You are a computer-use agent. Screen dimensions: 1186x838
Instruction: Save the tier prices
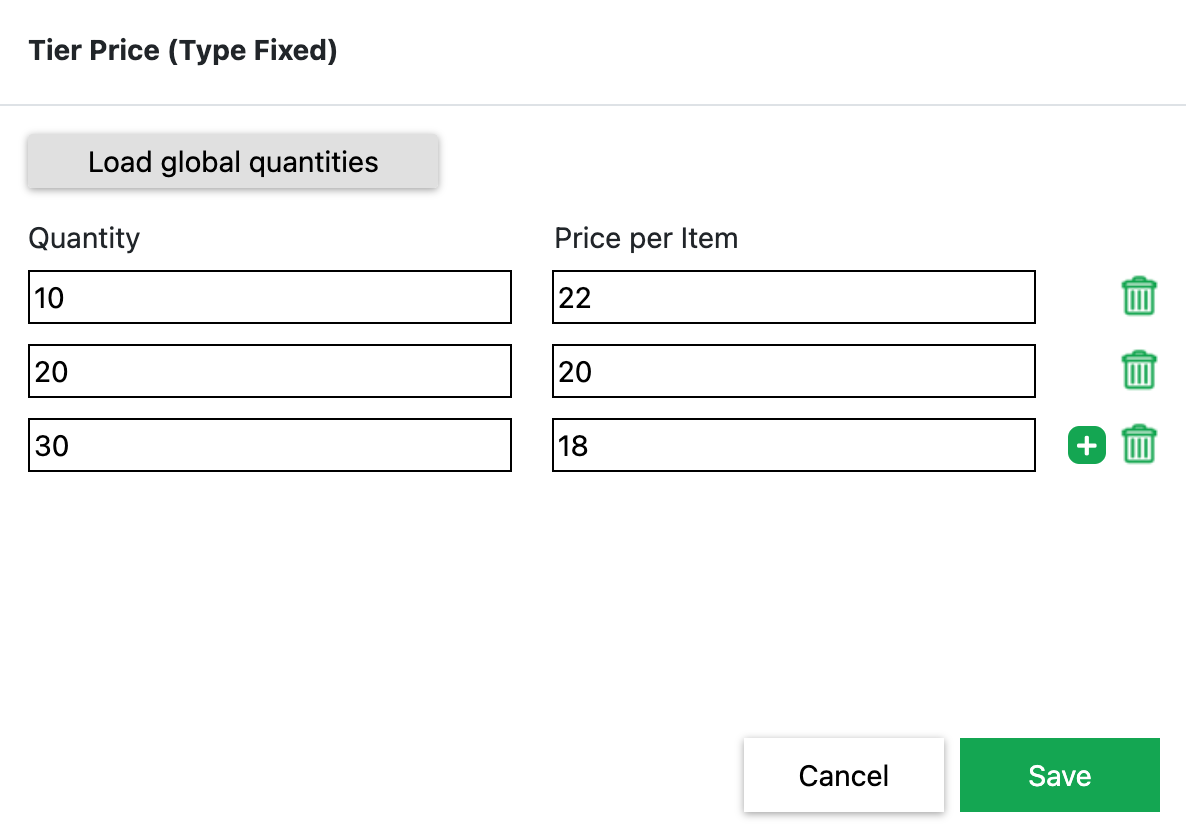coord(1059,775)
